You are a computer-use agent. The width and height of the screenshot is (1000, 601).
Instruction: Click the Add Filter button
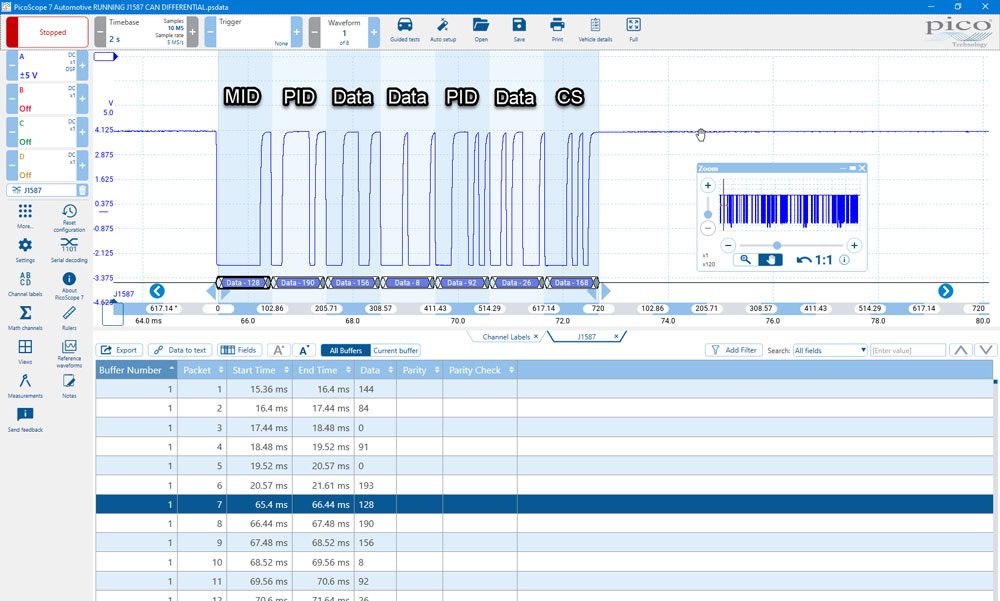pos(733,350)
